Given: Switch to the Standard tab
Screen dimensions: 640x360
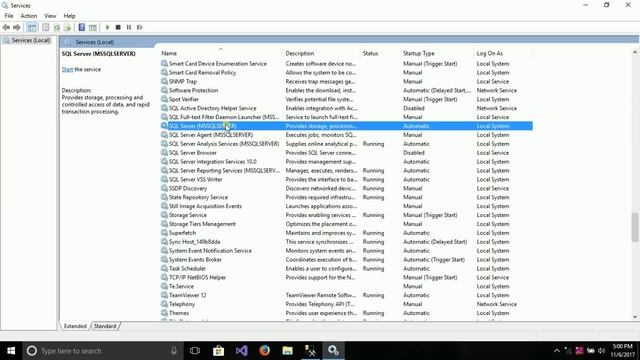Looking at the screenshot, I should click(x=105, y=326).
